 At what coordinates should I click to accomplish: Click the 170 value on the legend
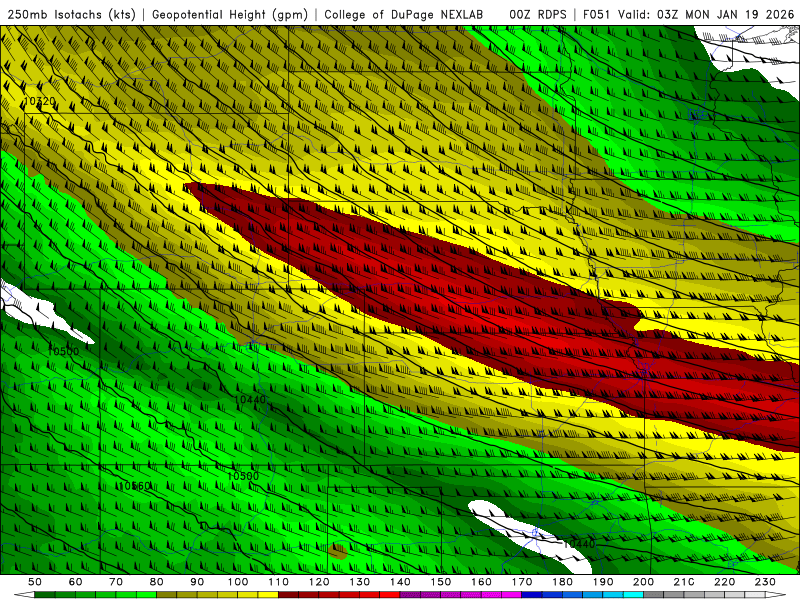point(522,582)
